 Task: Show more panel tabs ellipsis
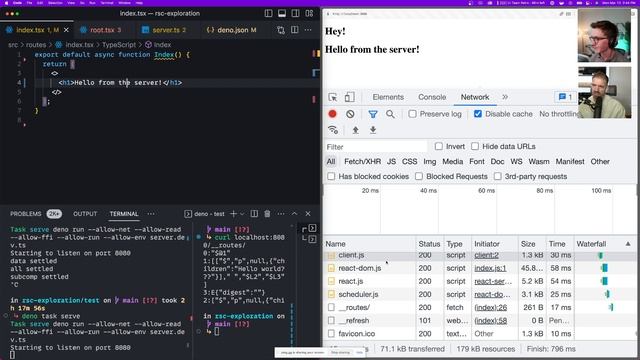[151, 214]
